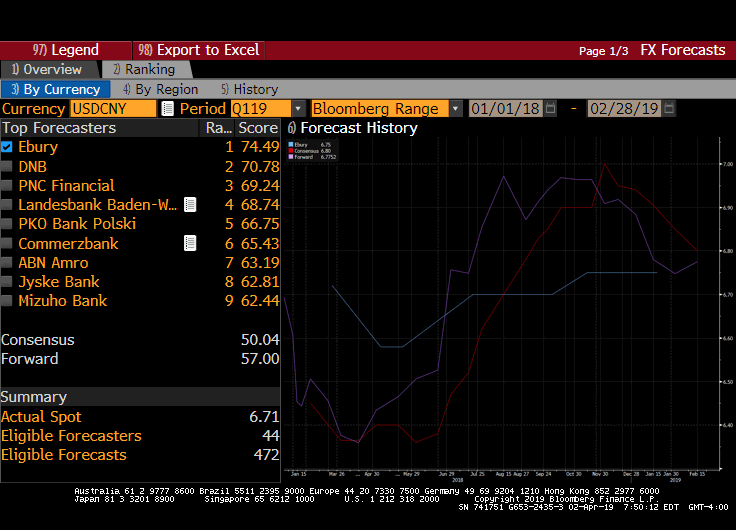The width and height of the screenshot is (736, 530).
Task: Sort by the Ra... rank column header
Action: tap(219, 128)
